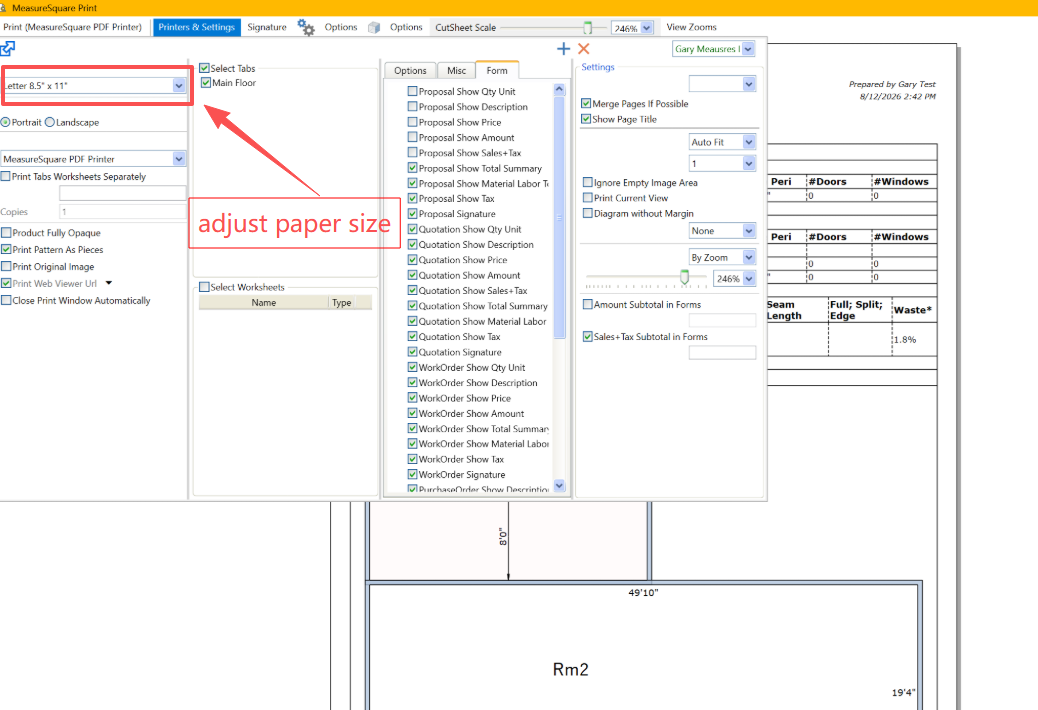1038x710 pixels.
Task: Click View Zooms button
Action: 691,27
